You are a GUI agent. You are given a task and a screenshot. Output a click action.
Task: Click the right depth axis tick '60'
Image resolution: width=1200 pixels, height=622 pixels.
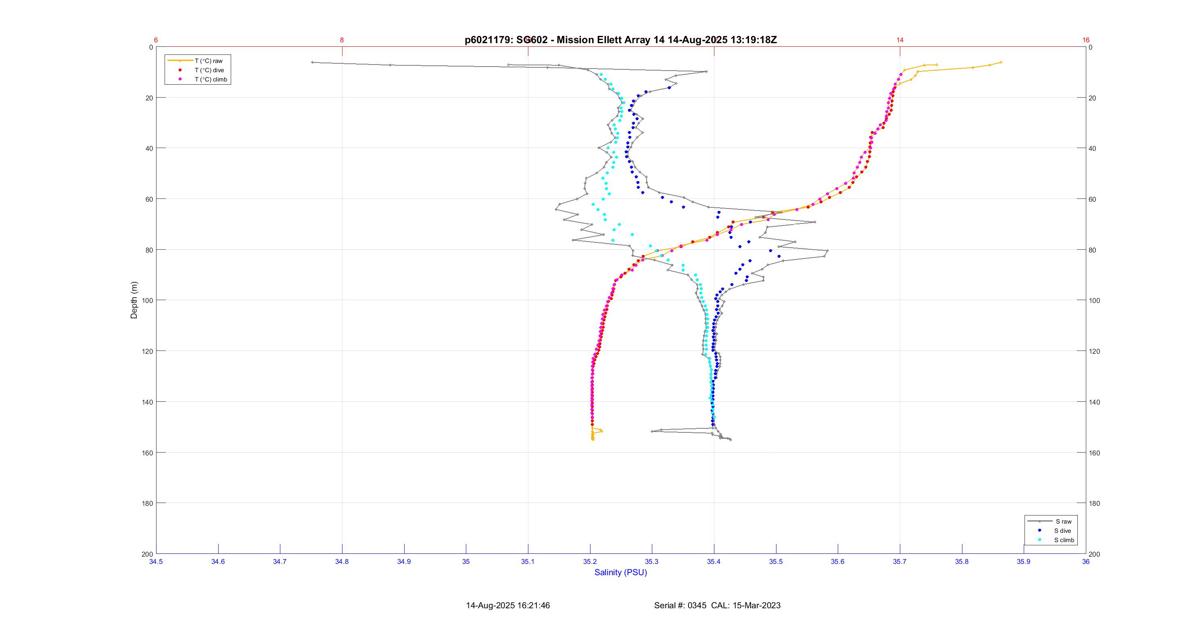[x=1092, y=199]
